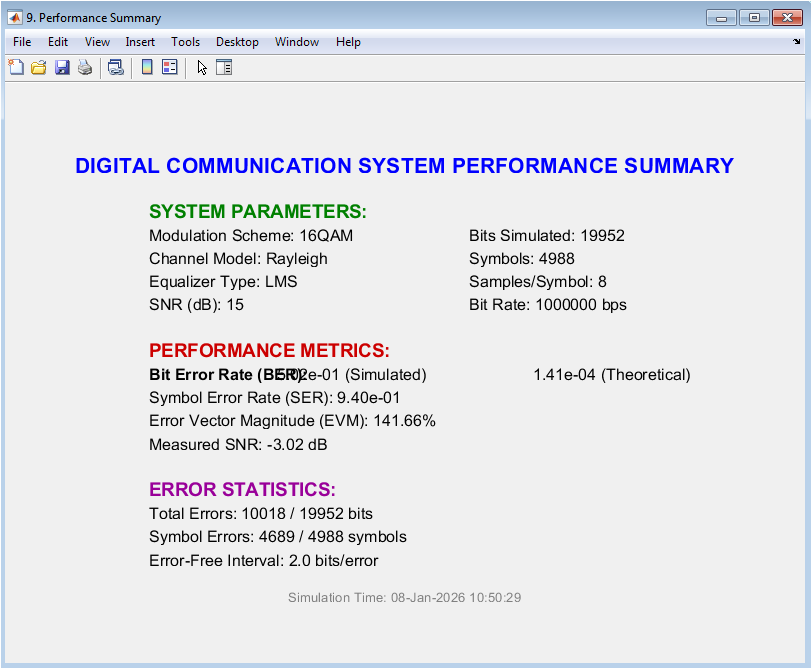Open the Insert menu
This screenshot has height=669, width=812.
pos(140,42)
